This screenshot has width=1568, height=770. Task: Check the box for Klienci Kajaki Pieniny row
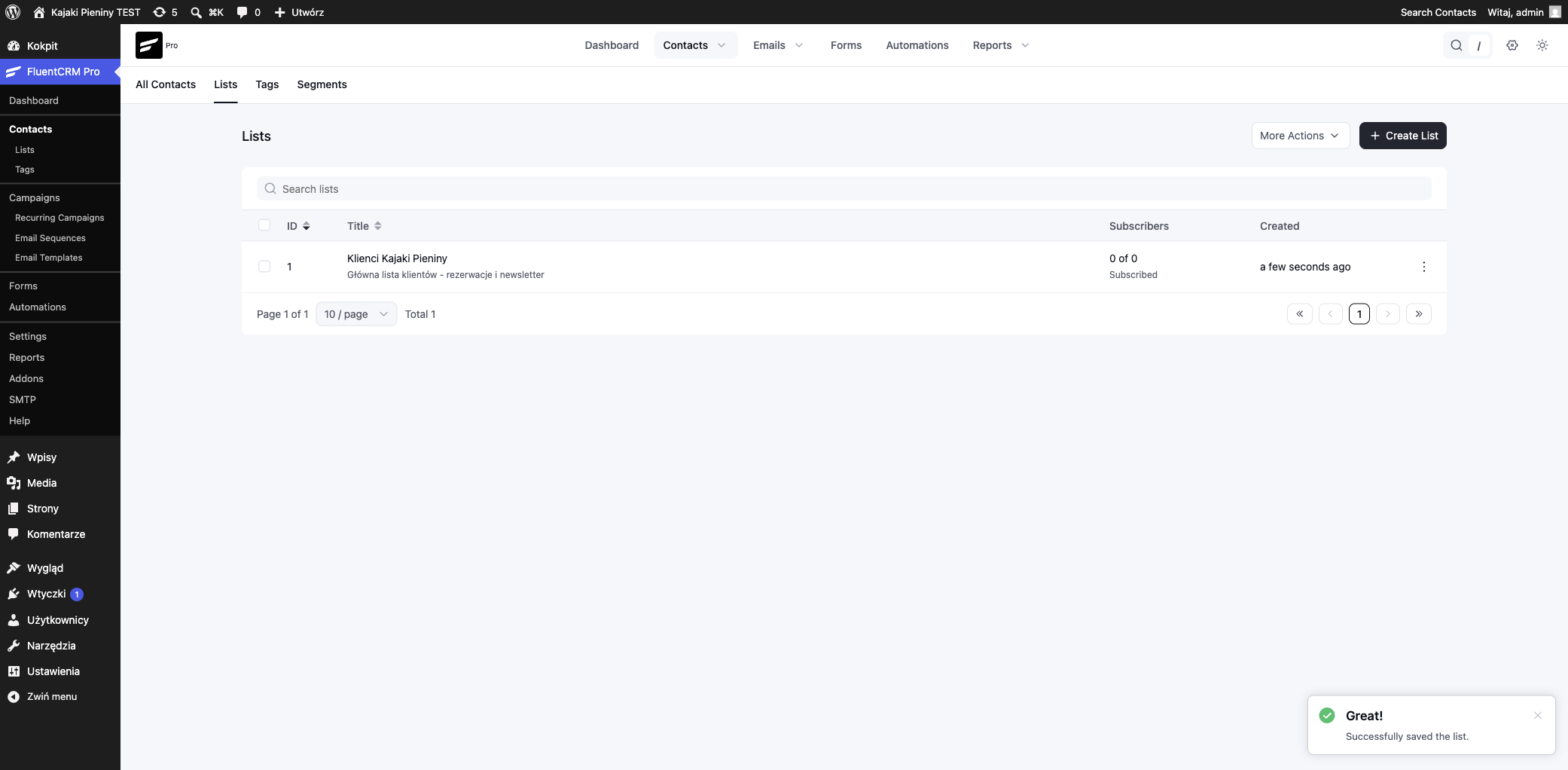pyautogui.click(x=264, y=267)
